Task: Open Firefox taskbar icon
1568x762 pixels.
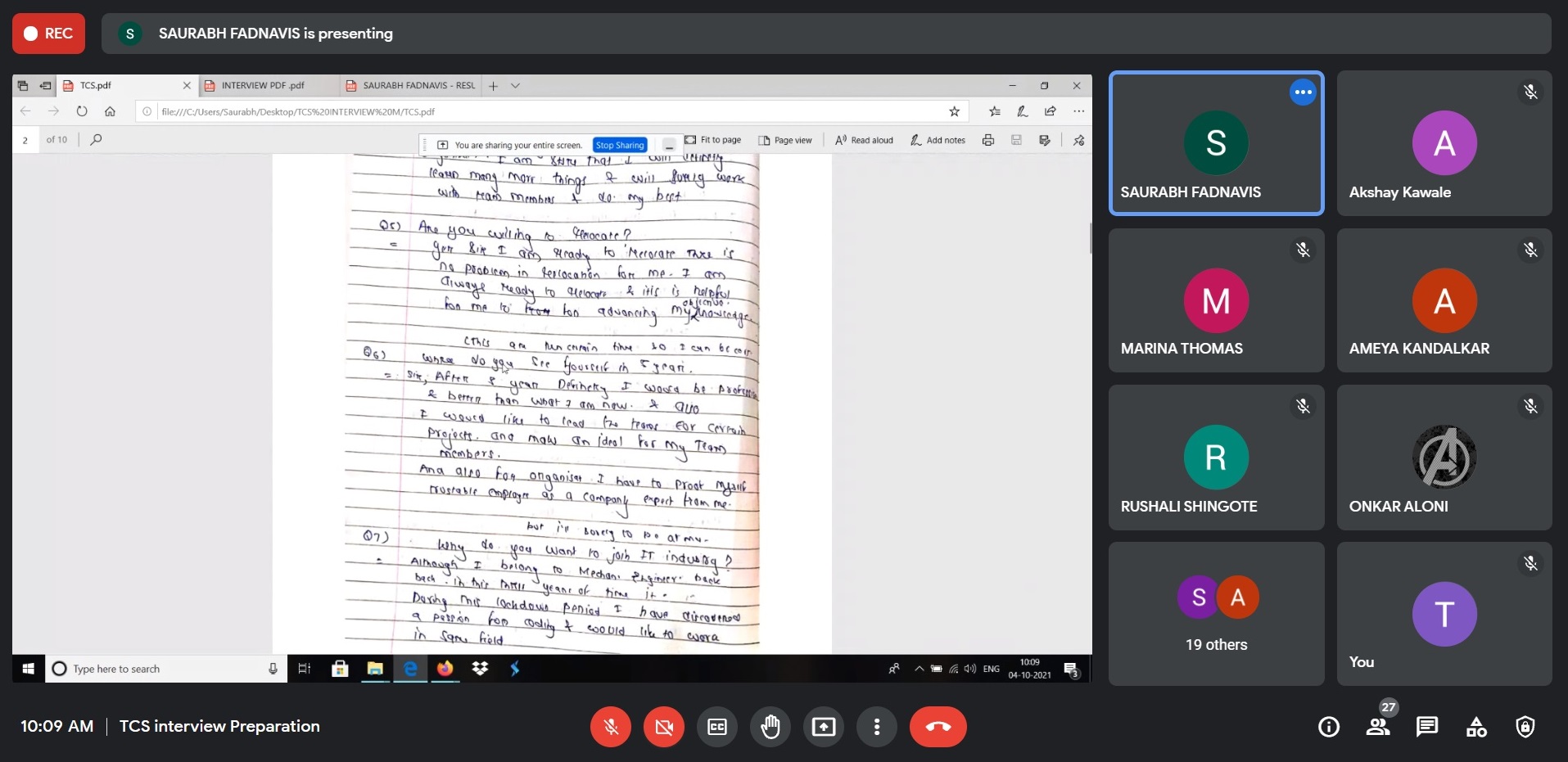Action: (x=445, y=669)
